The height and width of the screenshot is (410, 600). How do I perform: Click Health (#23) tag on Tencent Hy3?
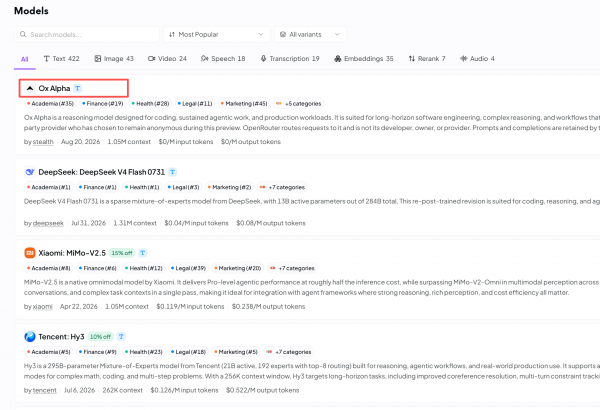[x=143, y=352]
